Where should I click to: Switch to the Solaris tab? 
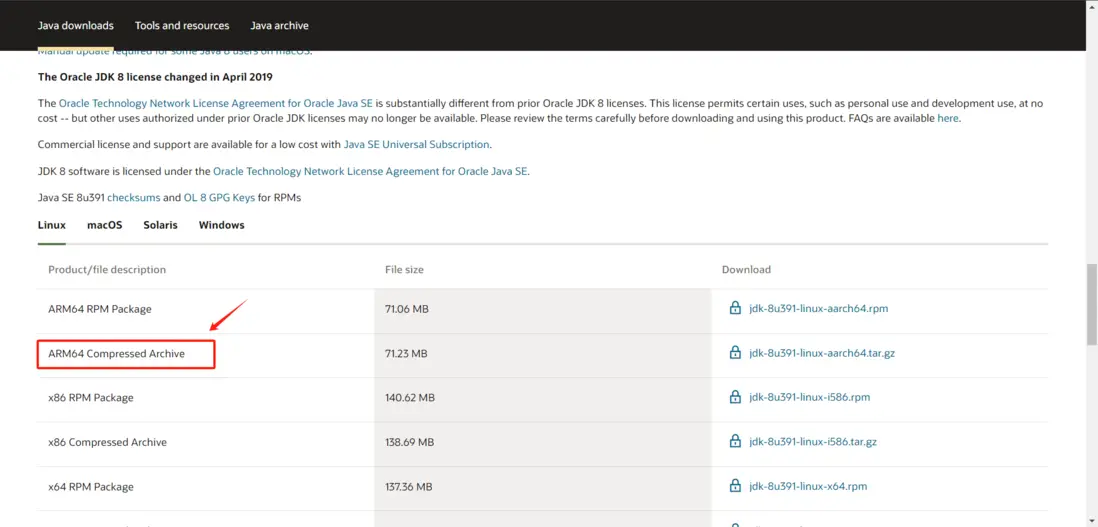tap(160, 225)
